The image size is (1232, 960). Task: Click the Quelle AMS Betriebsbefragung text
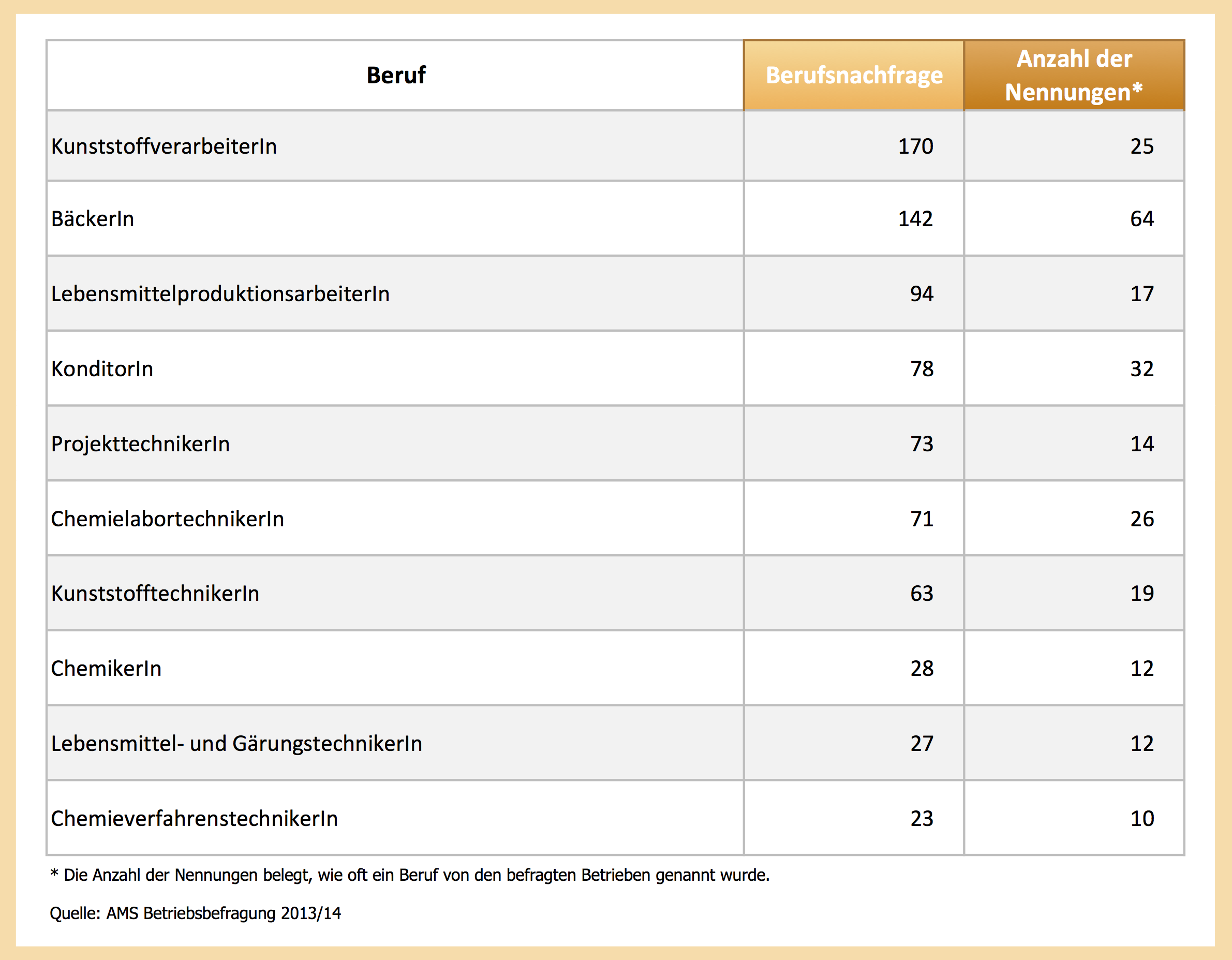195,913
